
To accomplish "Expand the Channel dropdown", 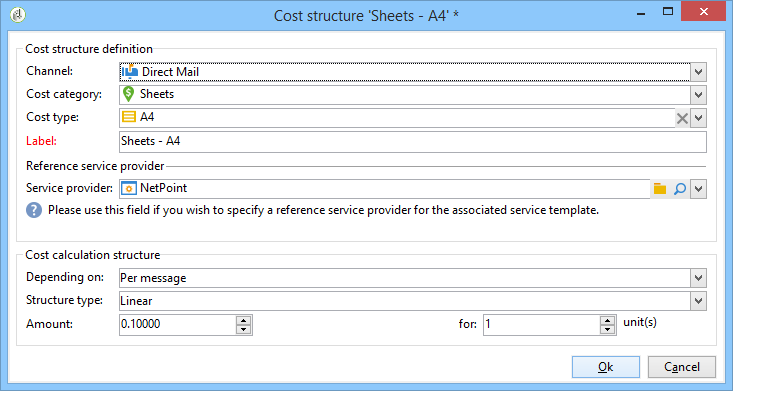I will coord(699,71).
